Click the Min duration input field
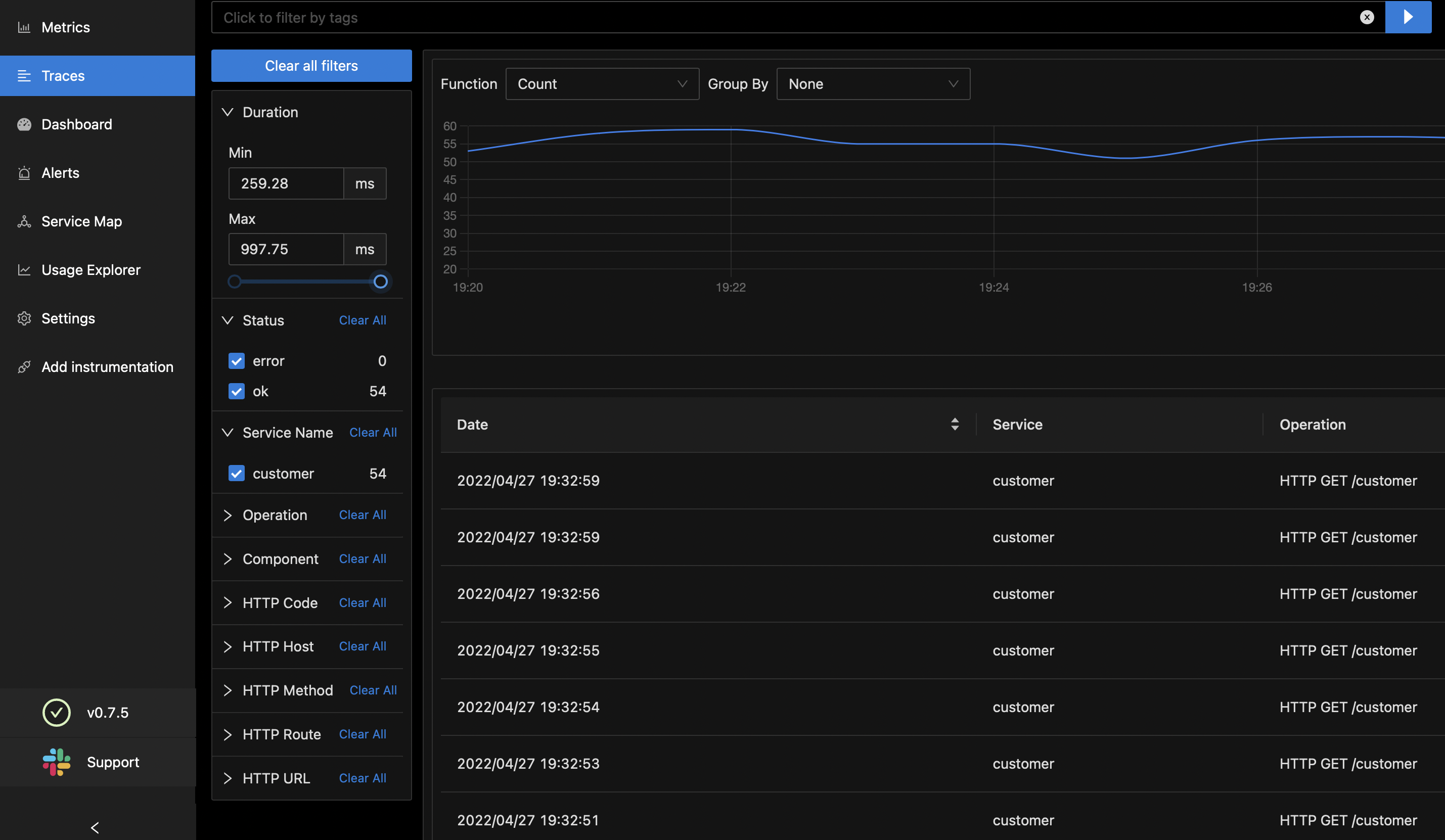Viewport: 1445px width, 840px height. (x=286, y=183)
